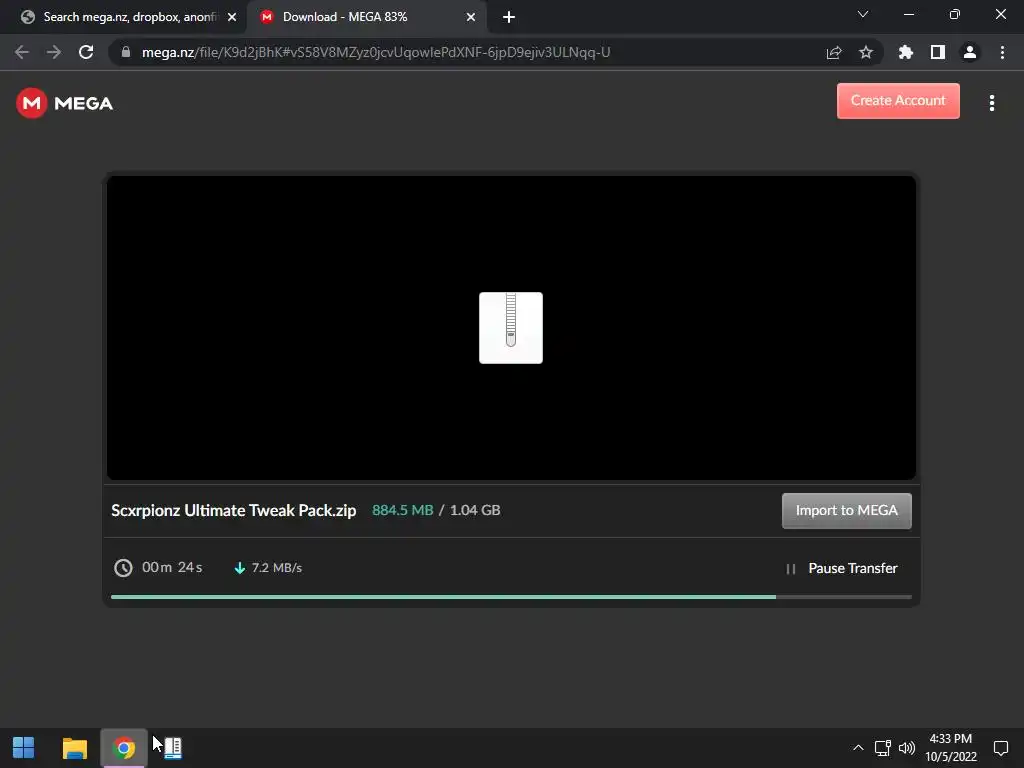The image size is (1024, 768).
Task: Go forward to the next page
Action: pyautogui.click(x=54, y=52)
